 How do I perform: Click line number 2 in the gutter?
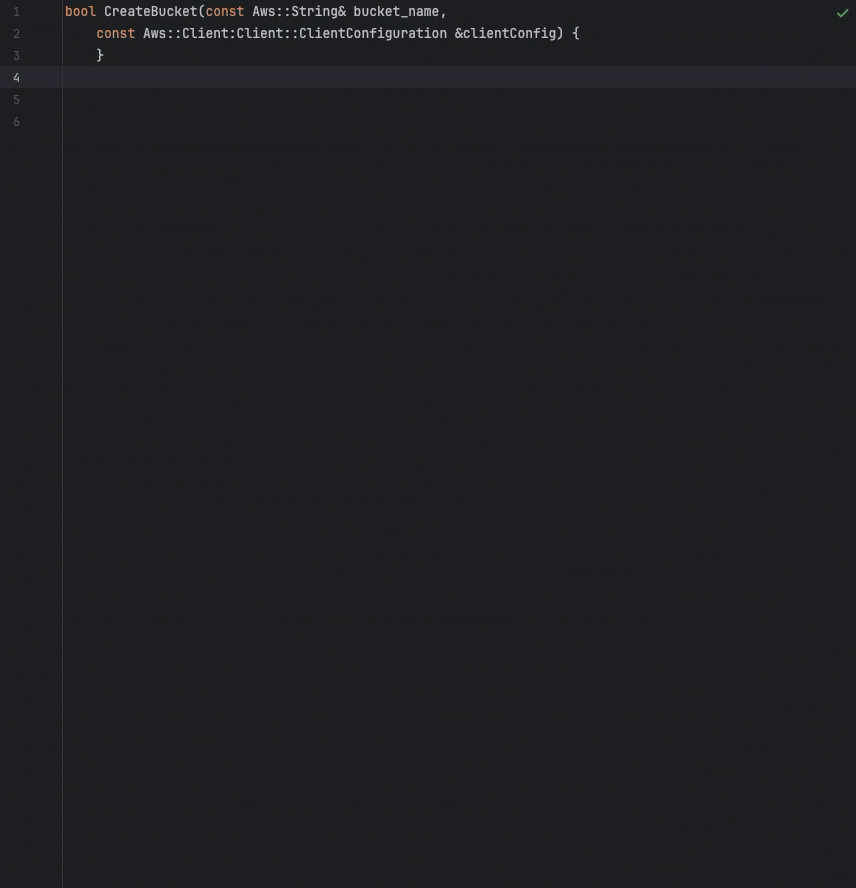(x=16, y=33)
